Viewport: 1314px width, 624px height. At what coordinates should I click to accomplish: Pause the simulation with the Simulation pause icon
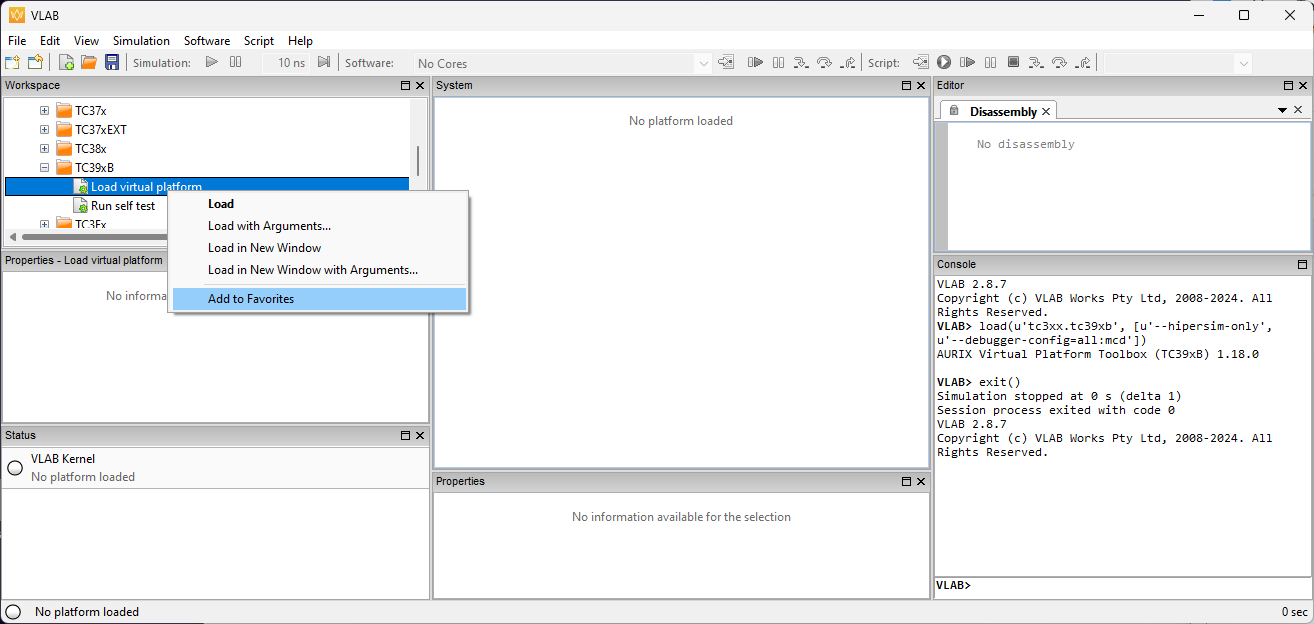(235, 62)
